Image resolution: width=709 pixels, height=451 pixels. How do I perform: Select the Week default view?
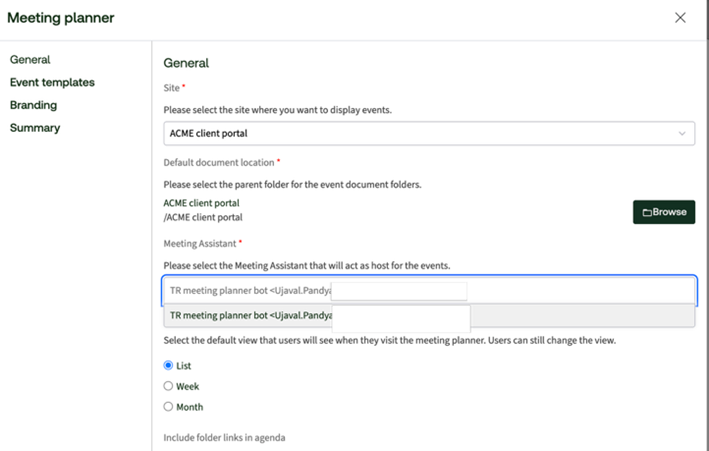tap(168, 386)
